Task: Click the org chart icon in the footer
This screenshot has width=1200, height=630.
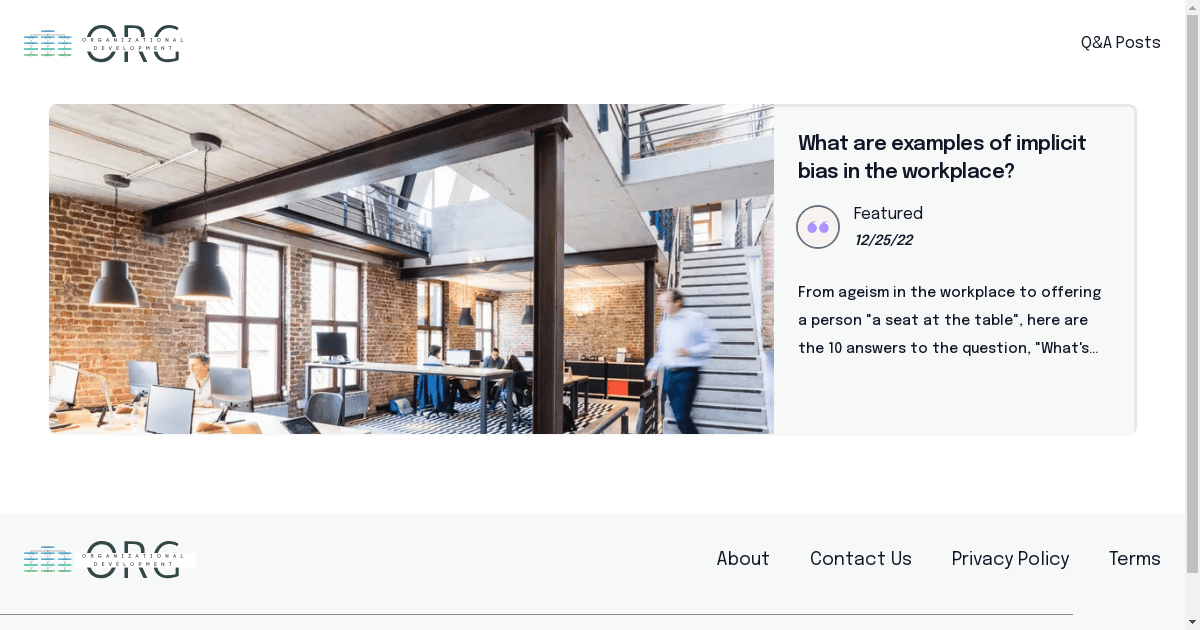Action: [48, 560]
